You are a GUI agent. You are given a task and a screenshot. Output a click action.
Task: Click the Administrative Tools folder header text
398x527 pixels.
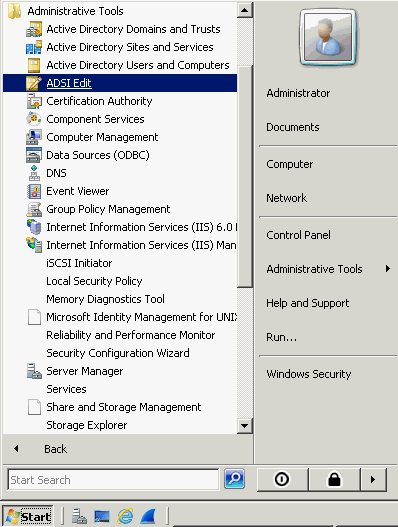[75, 11]
